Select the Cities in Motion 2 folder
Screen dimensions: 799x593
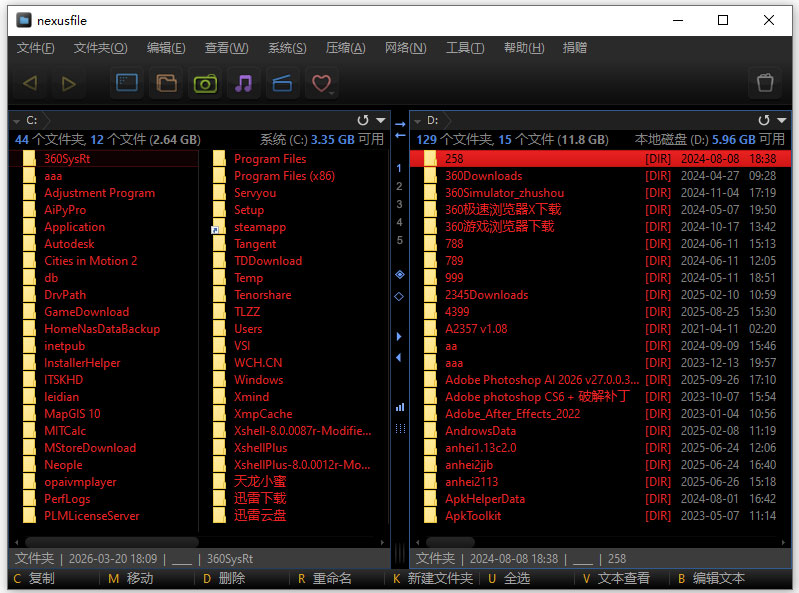tap(91, 261)
